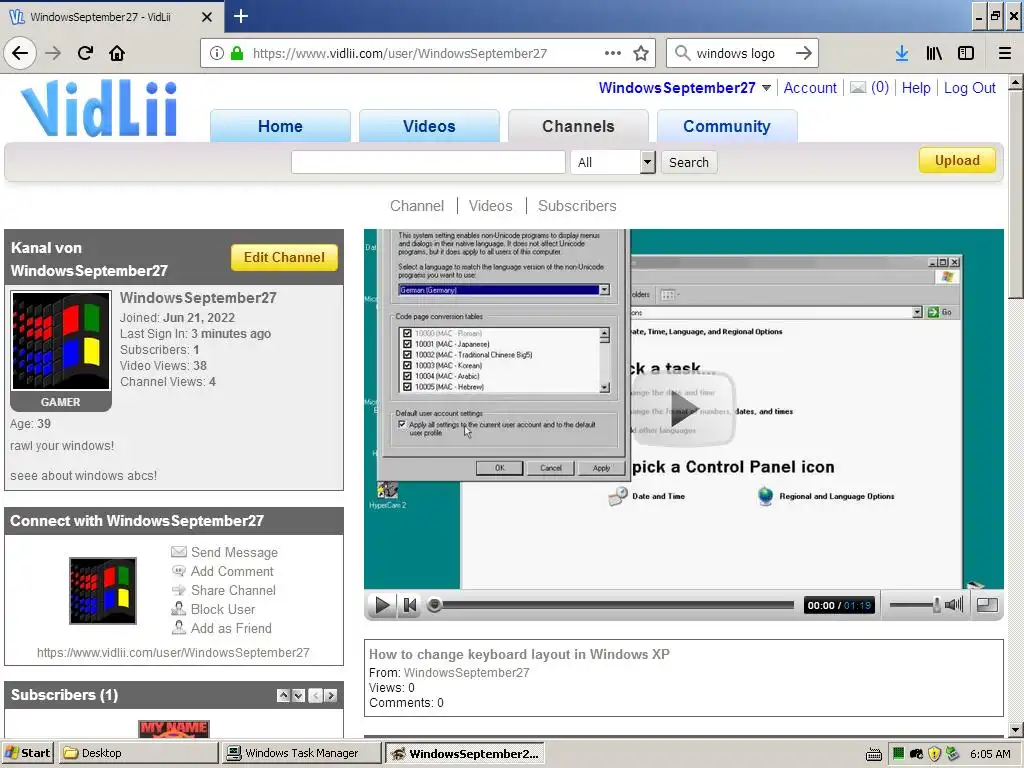This screenshot has height=768, width=1024.
Task: Open the Community tab
Action: 727,126
